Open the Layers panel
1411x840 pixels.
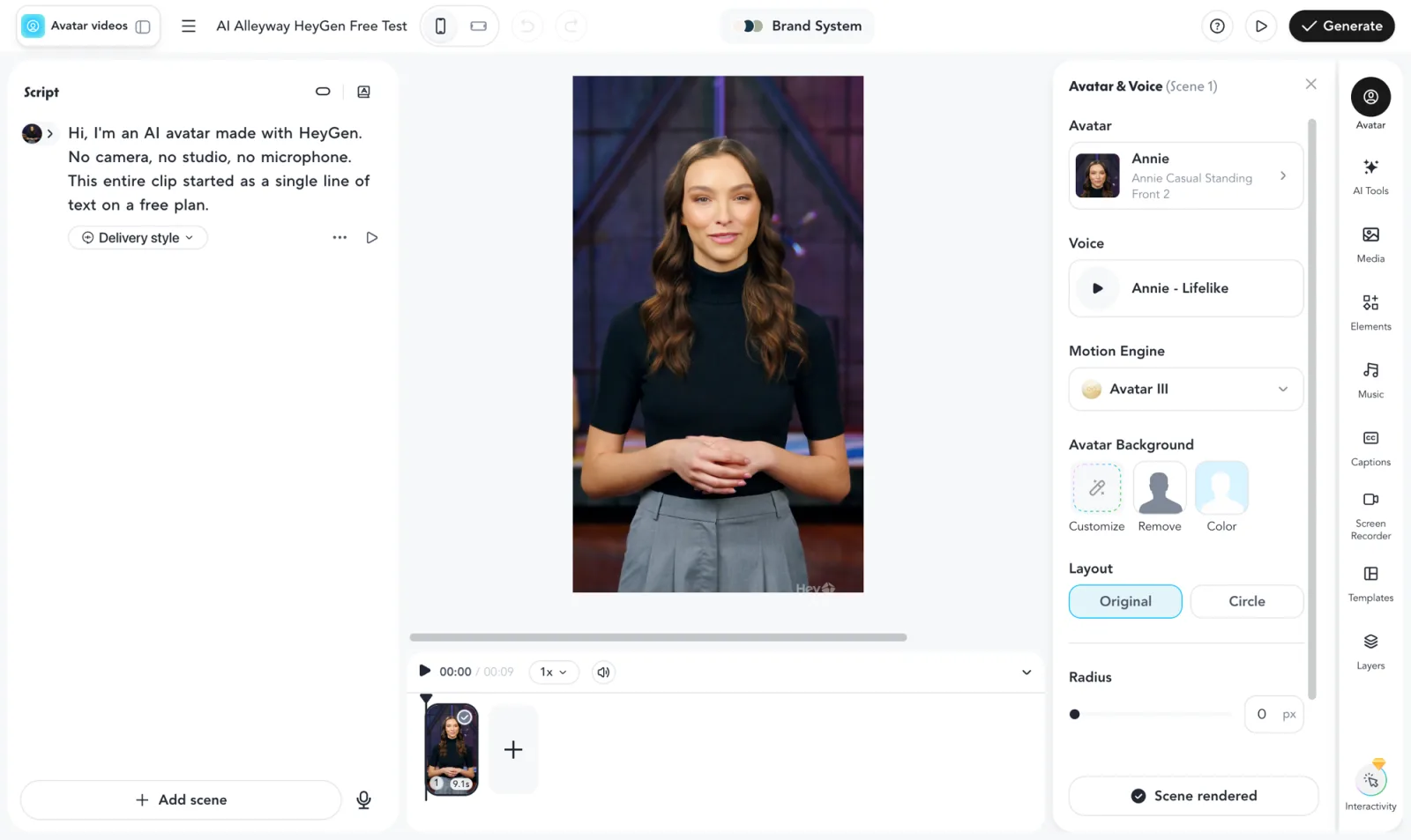coord(1370,651)
